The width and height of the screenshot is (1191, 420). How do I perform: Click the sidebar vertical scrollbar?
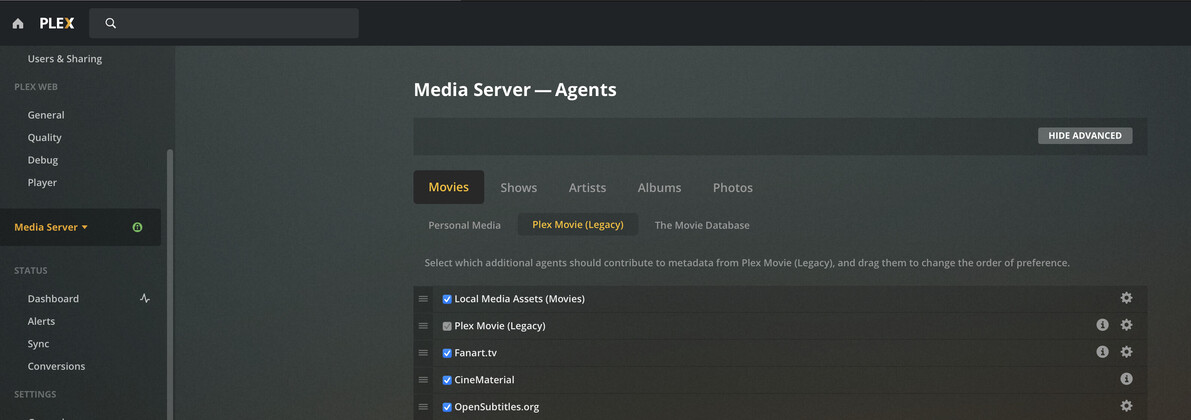click(170, 284)
